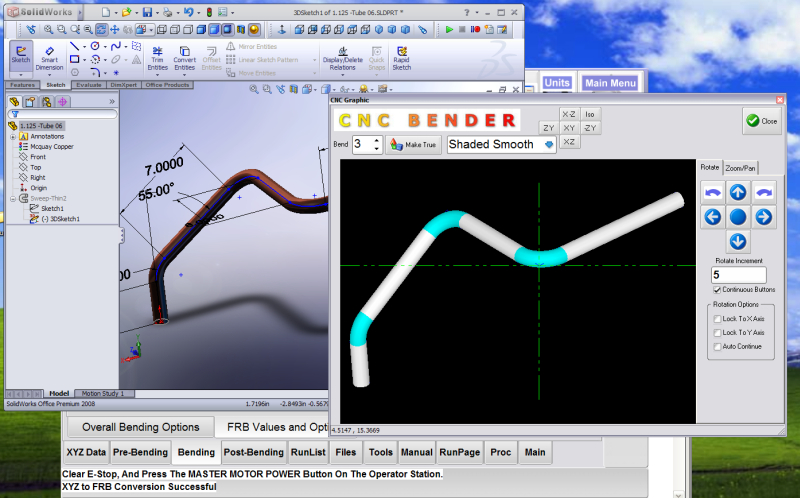
Task: Select the Smart Dimension tool
Action: [49, 58]
